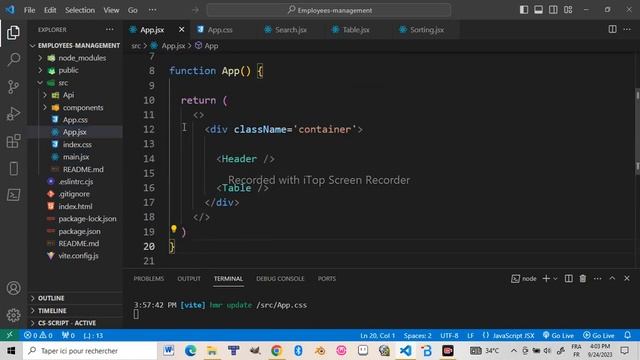Close the App.jsx tab
This screenshot has width=640, height=360.
coord(182,29)
